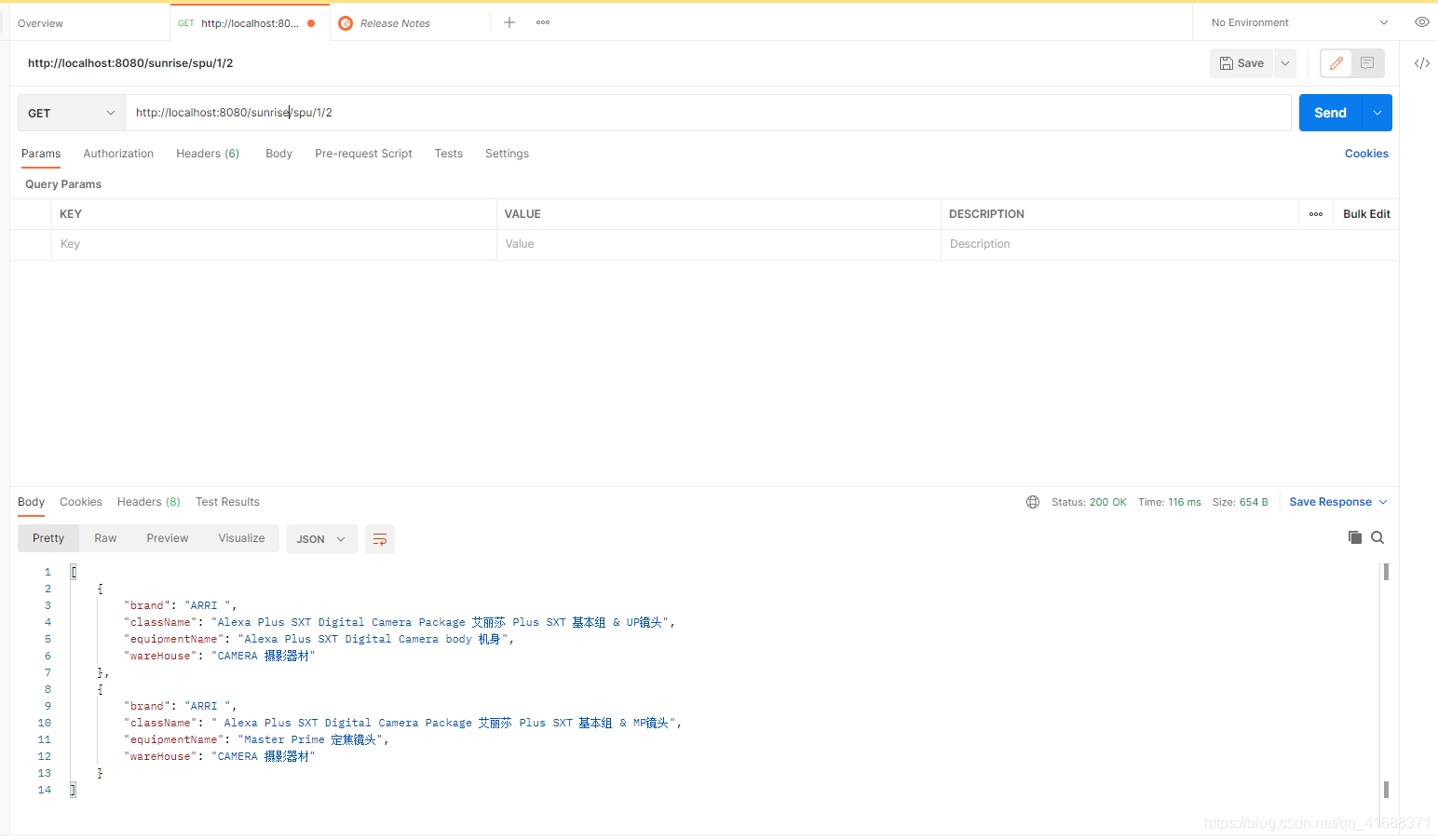Switch to the Release Notes tab
Screen dimensions: 1438x840
395,23
